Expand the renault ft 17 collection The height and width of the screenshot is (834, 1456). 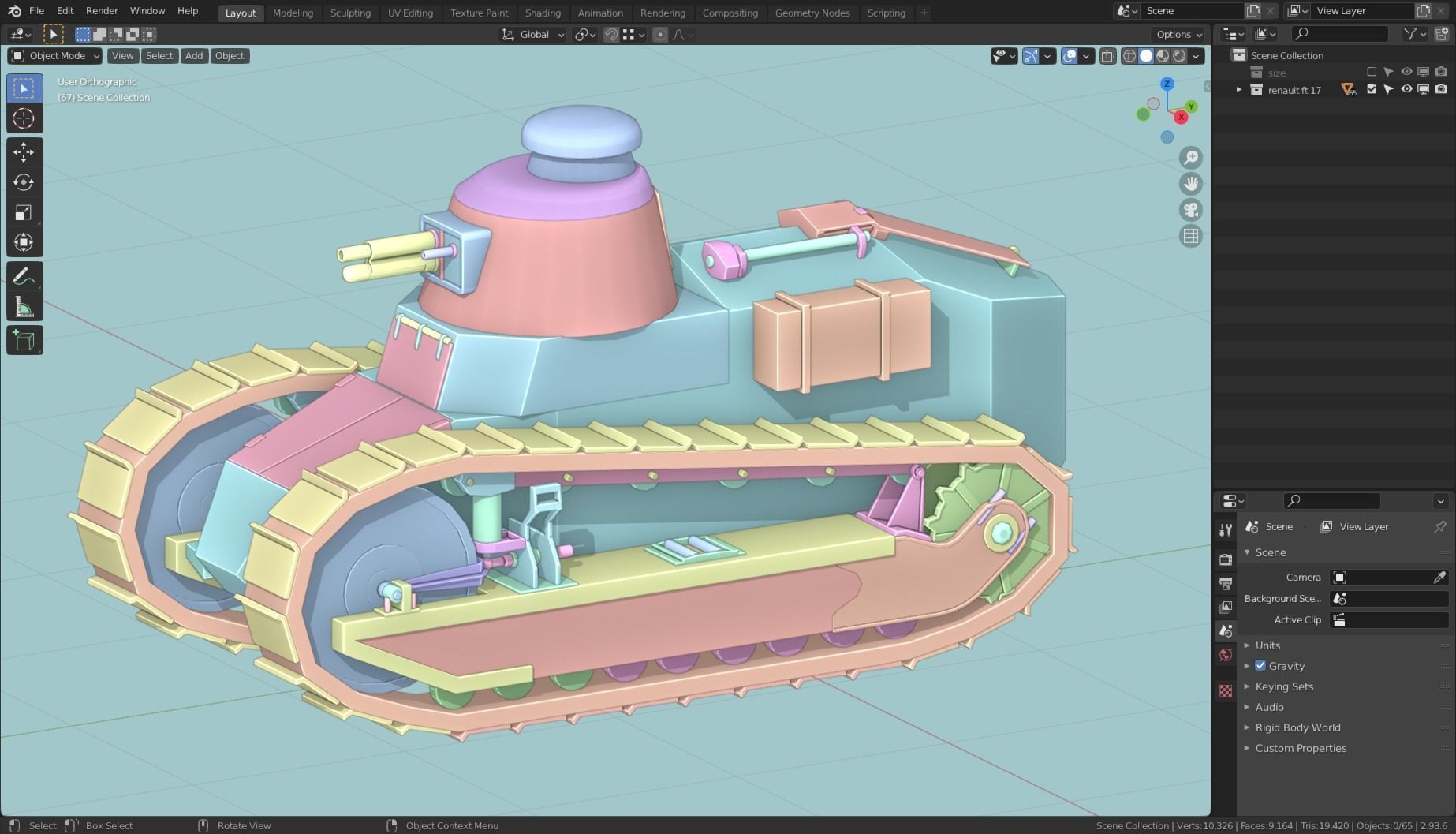click(x=1239, y=90)
